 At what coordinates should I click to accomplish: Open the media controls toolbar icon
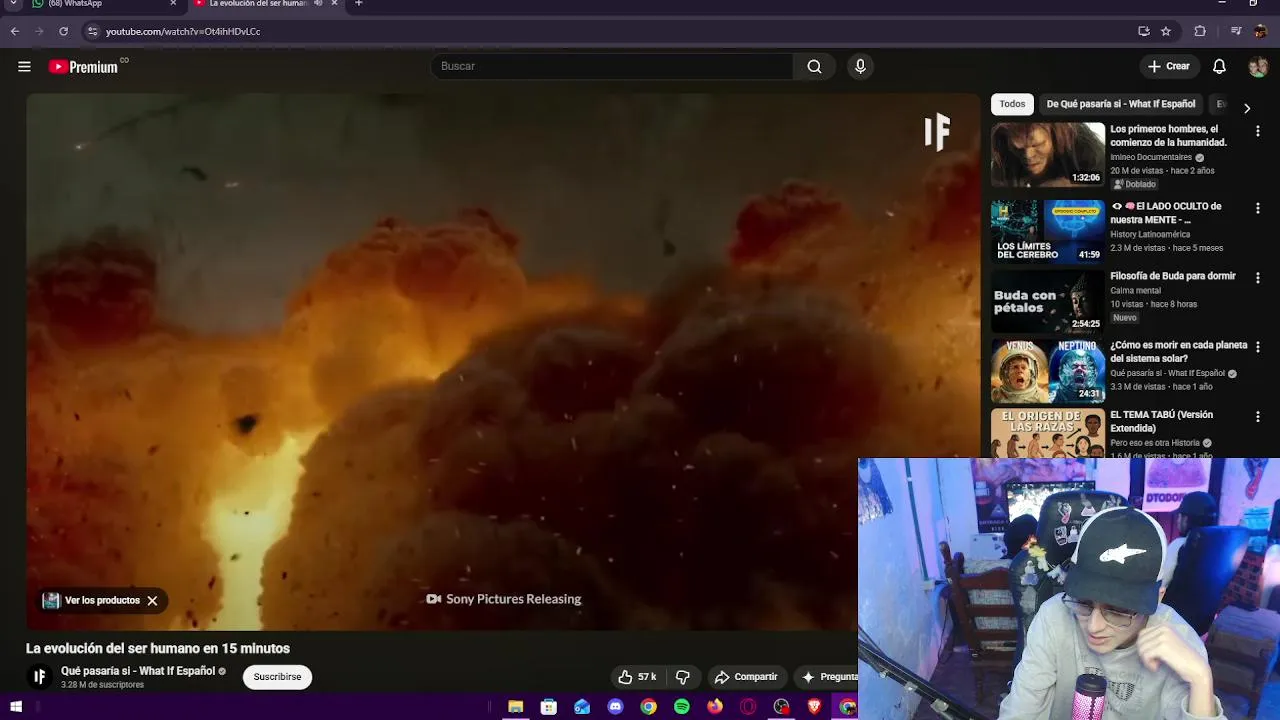coord(1236,31)
